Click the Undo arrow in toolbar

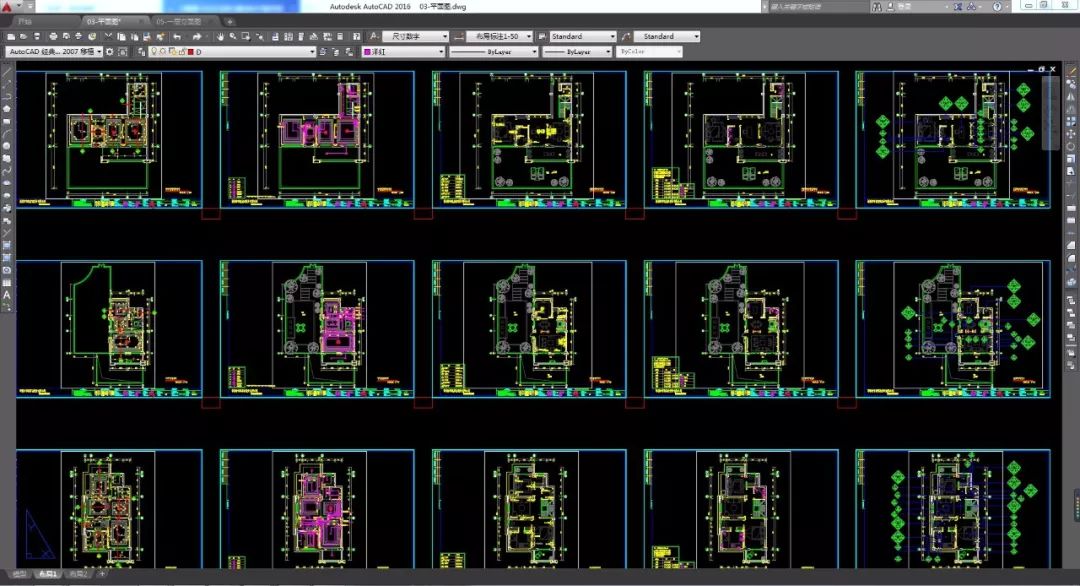coord(177,37)
